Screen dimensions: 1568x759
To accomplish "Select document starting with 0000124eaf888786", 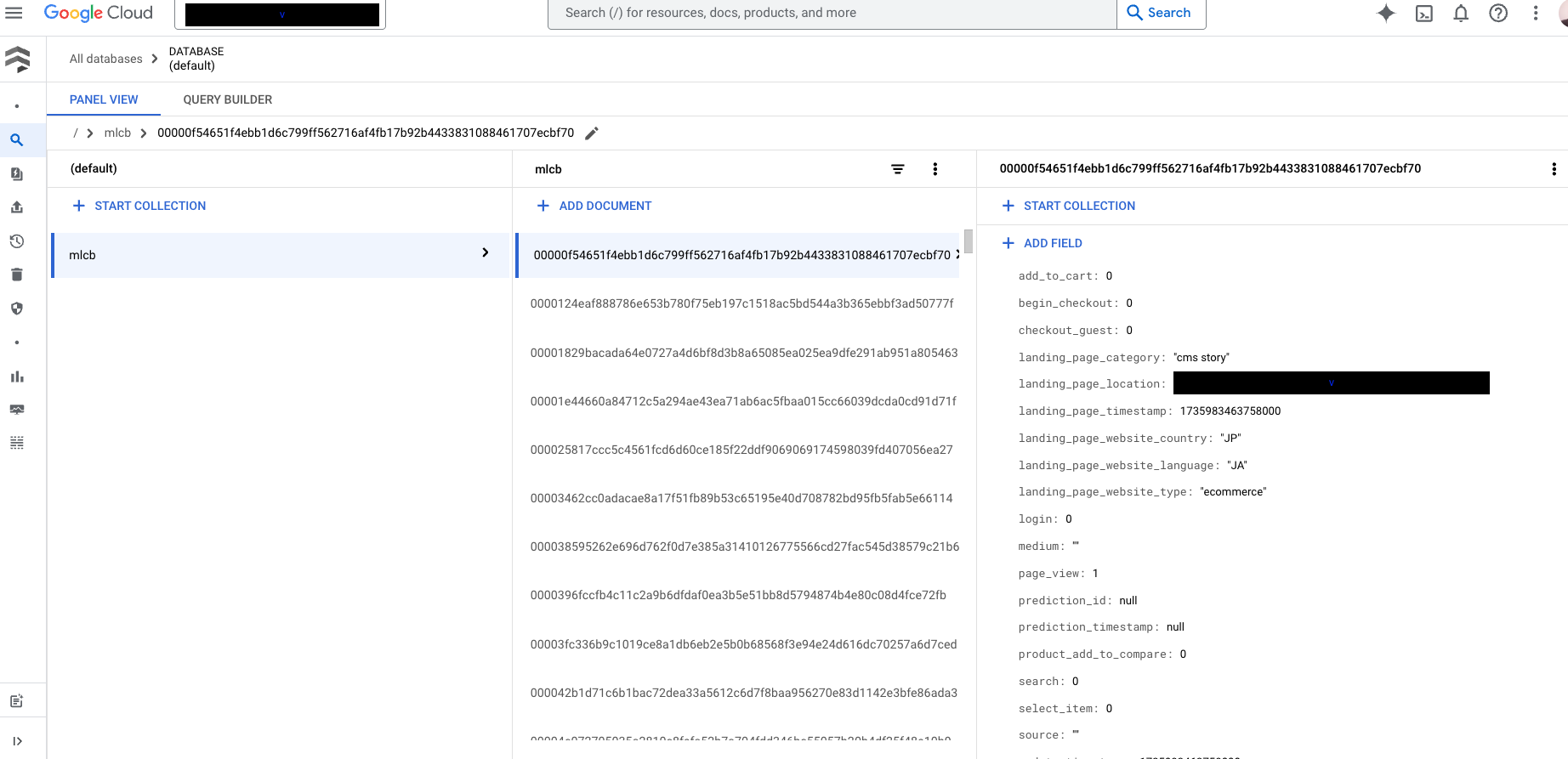I will [x=741, y=303].
